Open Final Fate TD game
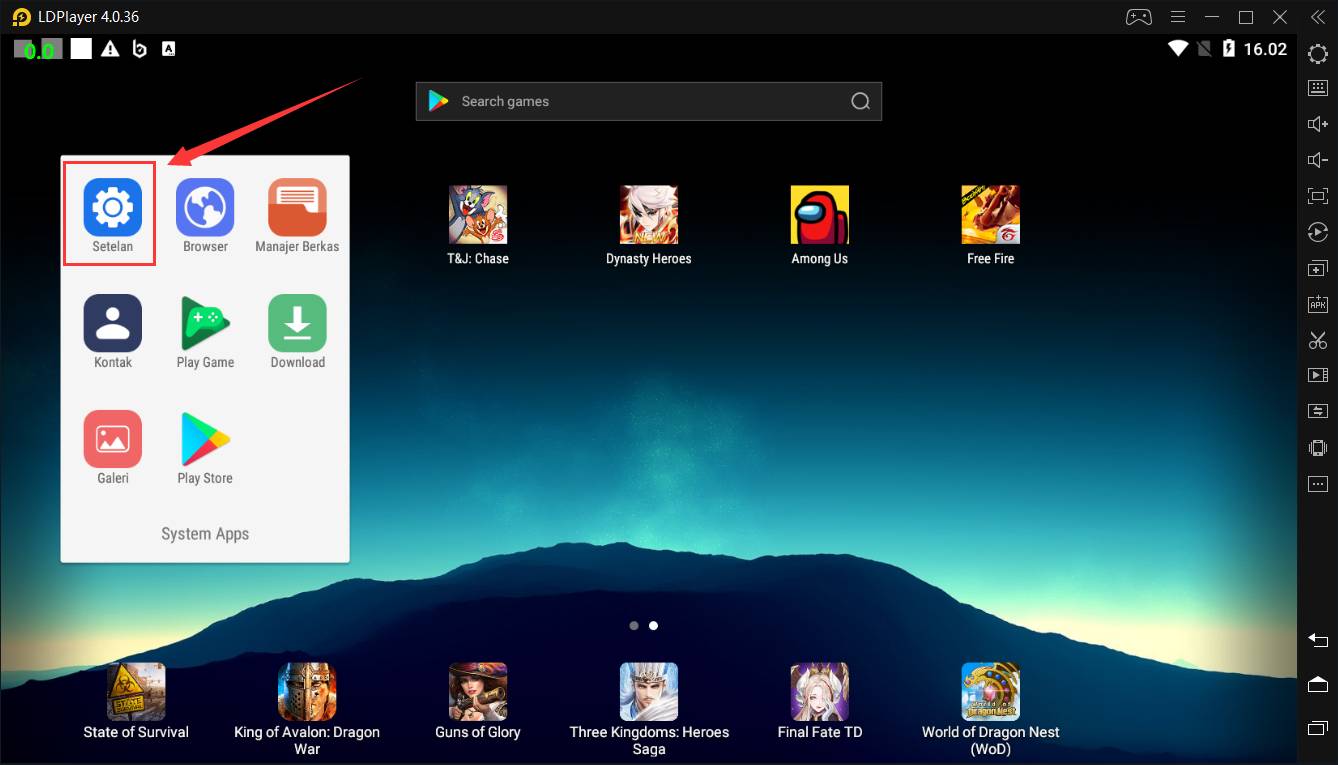Screen dimensions: 1338x765 click(820, 692)
